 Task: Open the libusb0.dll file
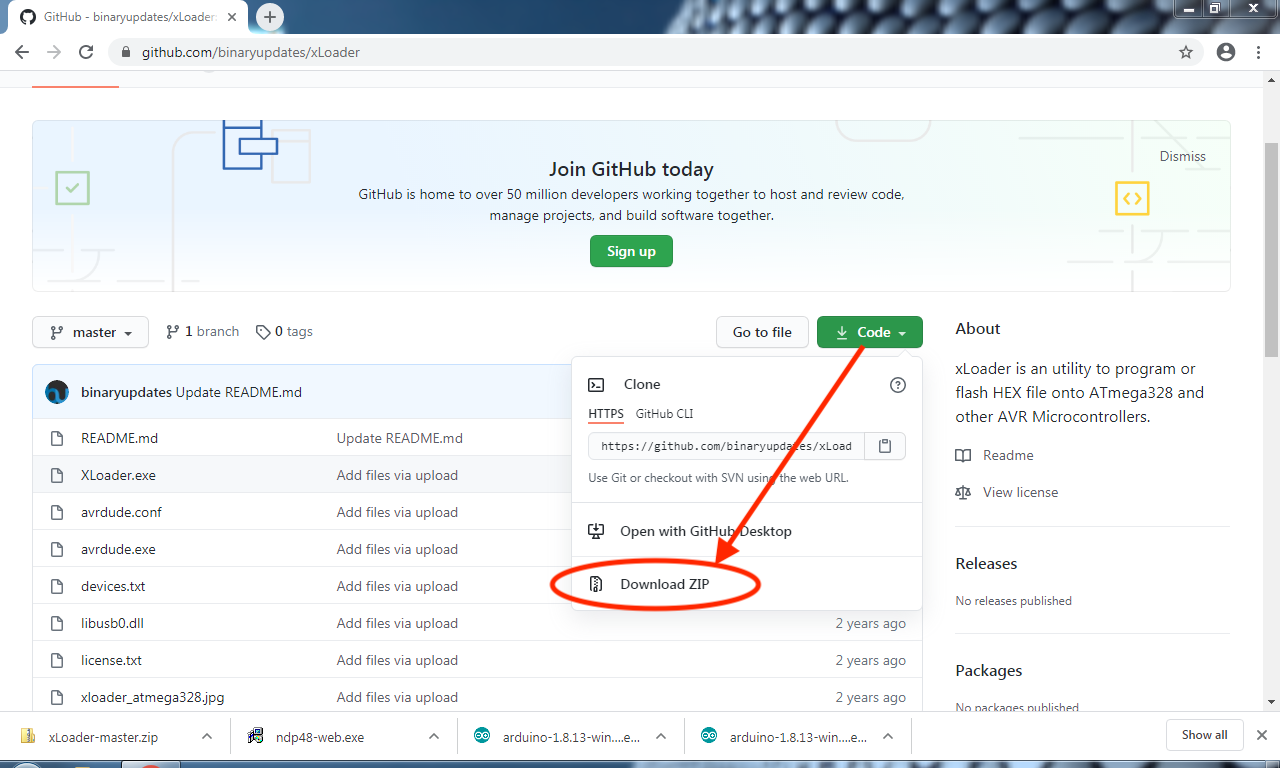click(x=112, y=623)
